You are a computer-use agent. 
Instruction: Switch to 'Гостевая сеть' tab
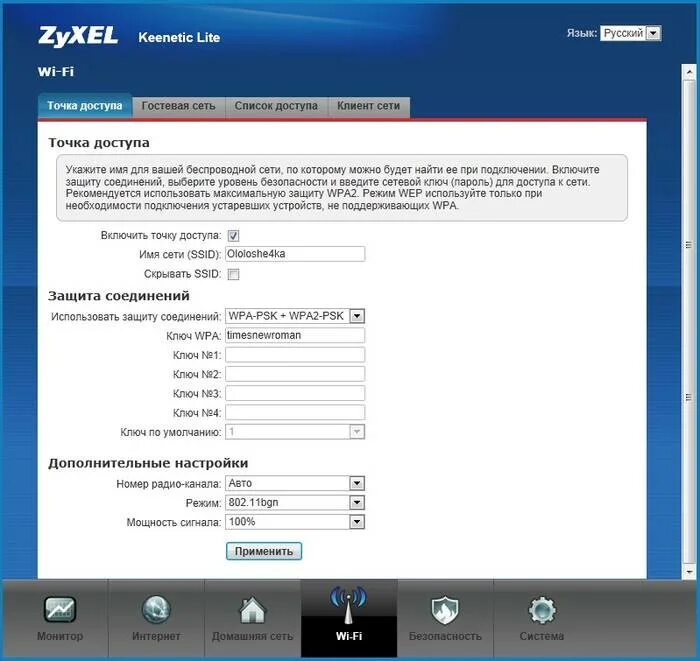point(179,106)
